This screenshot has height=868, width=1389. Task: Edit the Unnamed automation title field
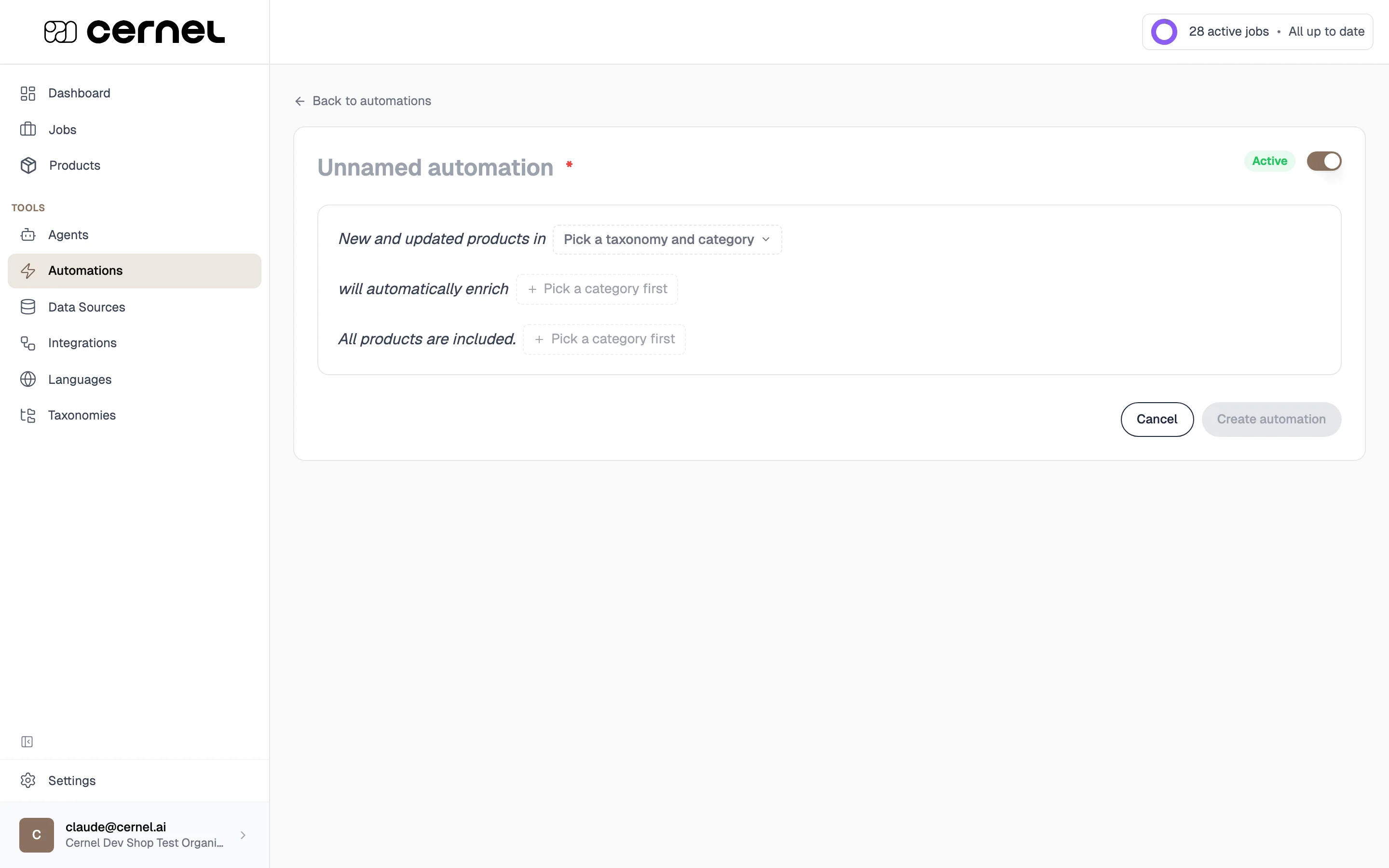(x=436, y=168)
